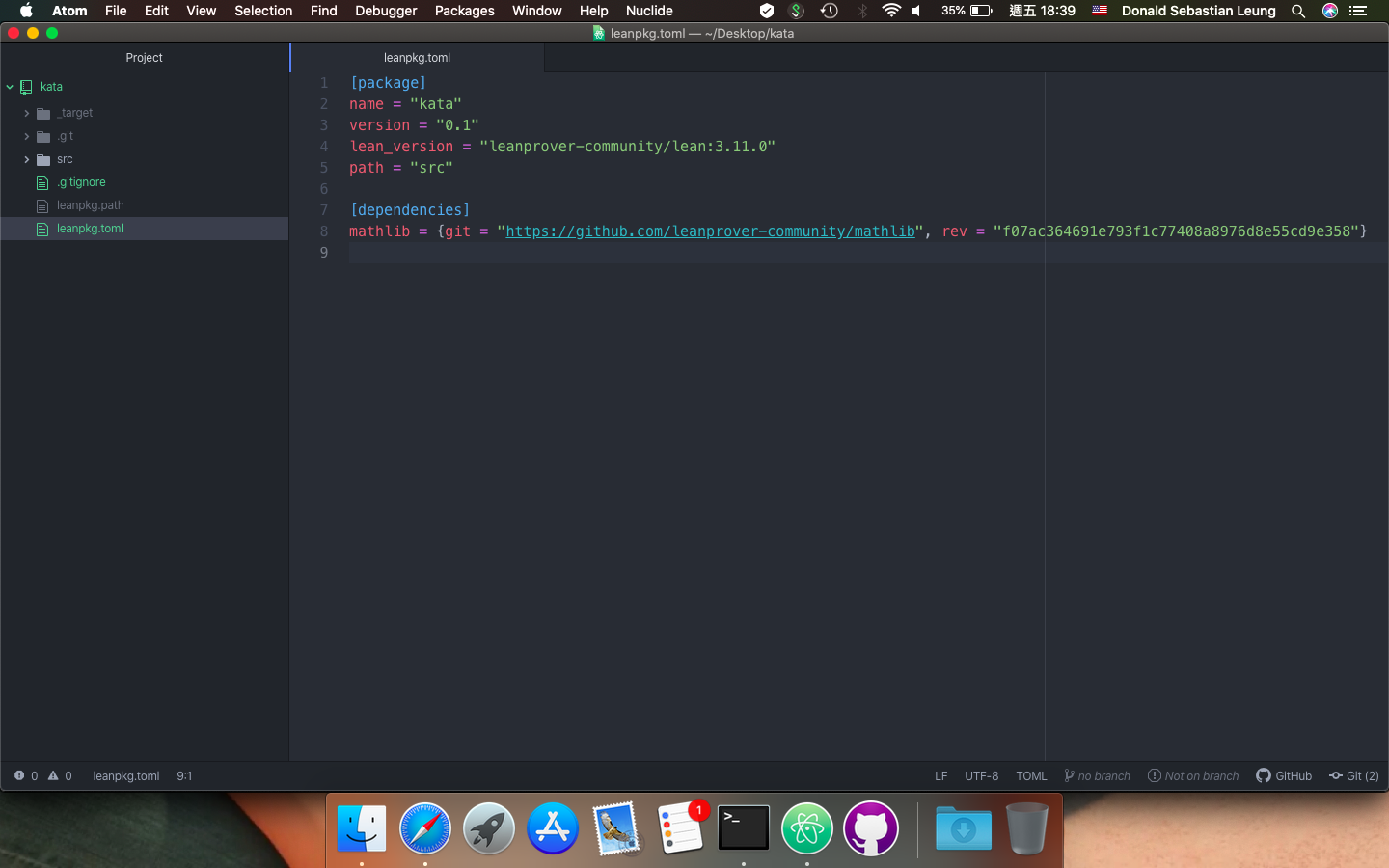The width and height of the screenshot is (1389, 868).
Task: Open Finder from the Dock
Action: 362,828
